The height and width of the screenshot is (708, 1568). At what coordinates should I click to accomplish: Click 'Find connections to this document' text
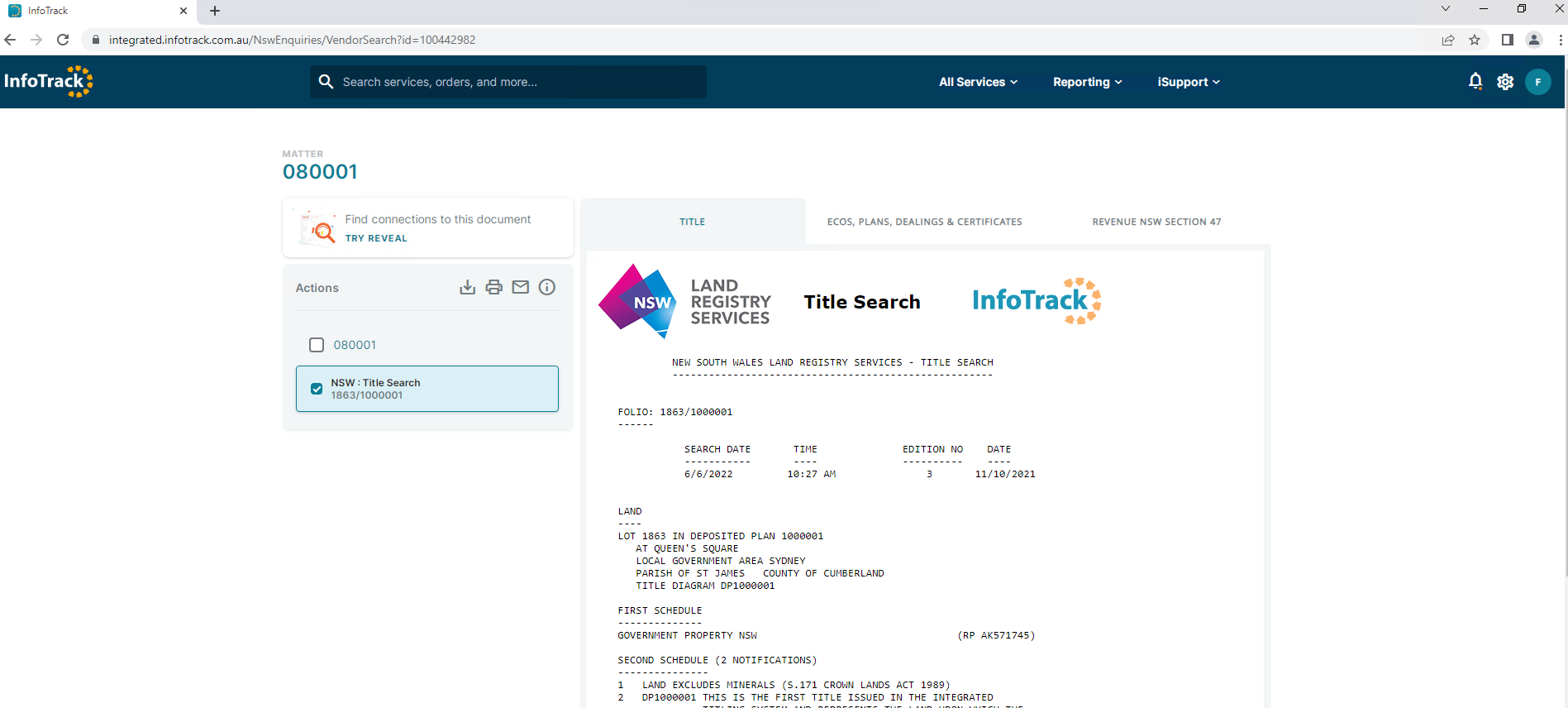[x=438, y=219]
